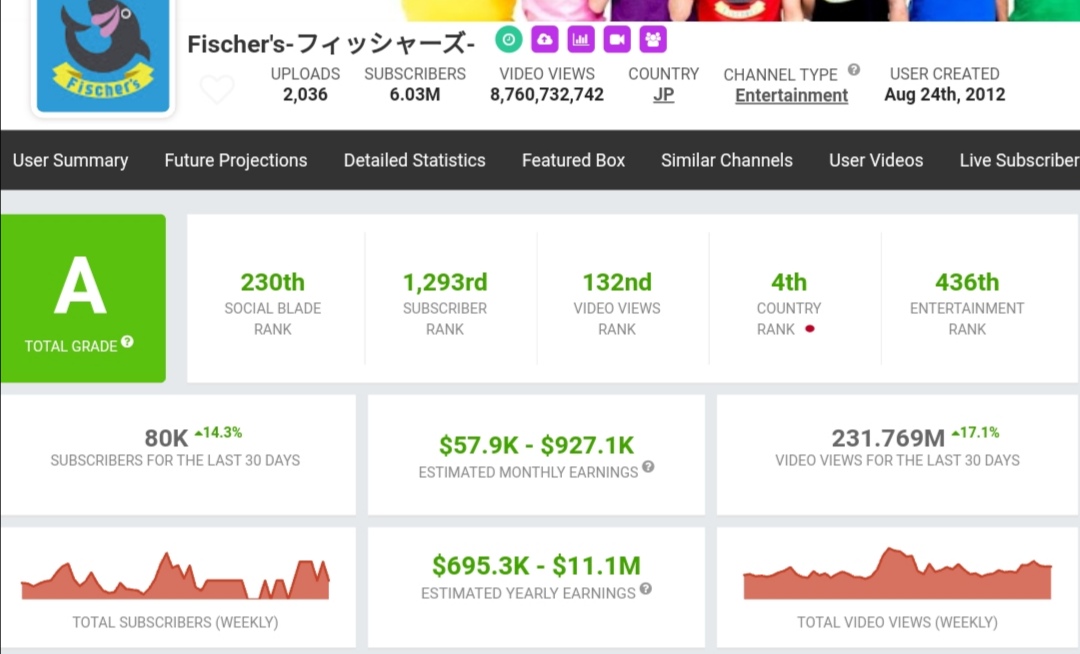This screenshot has height=654, width=1080.
Task: Click the 2,036 uploads count
Action: [305, 94]
